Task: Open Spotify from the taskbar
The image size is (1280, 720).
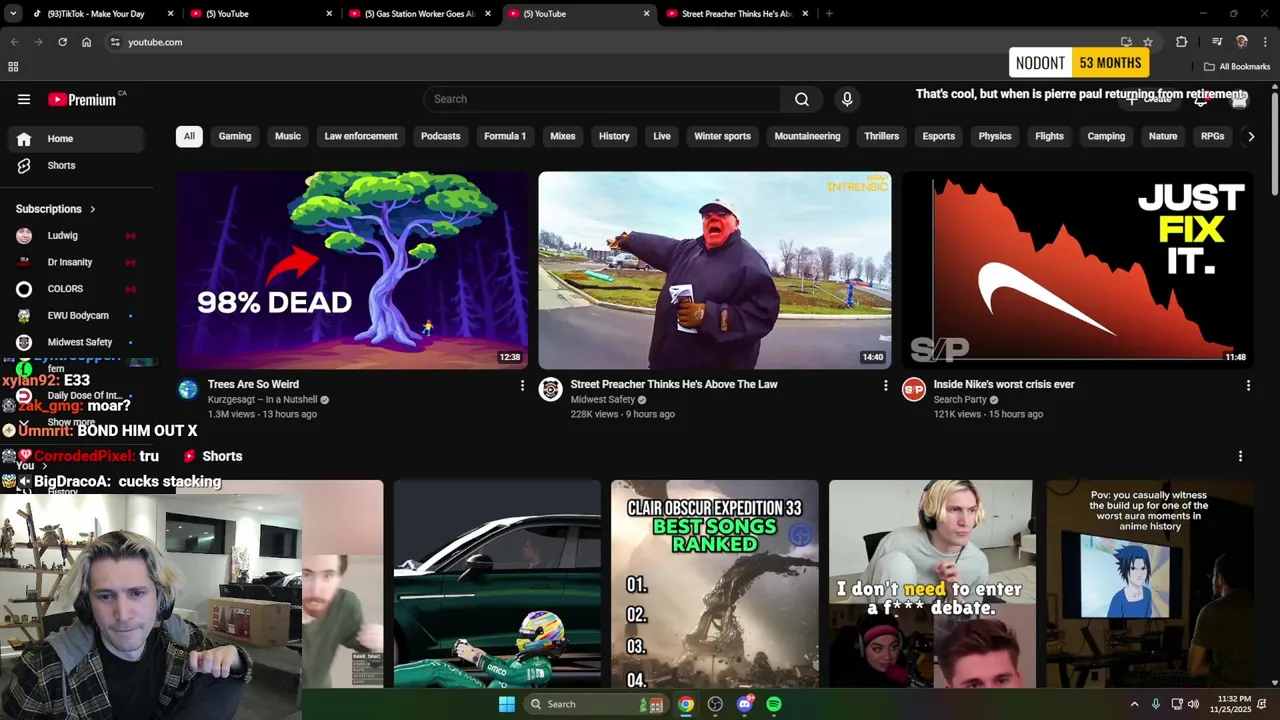Action: click(x=774, y=704)
